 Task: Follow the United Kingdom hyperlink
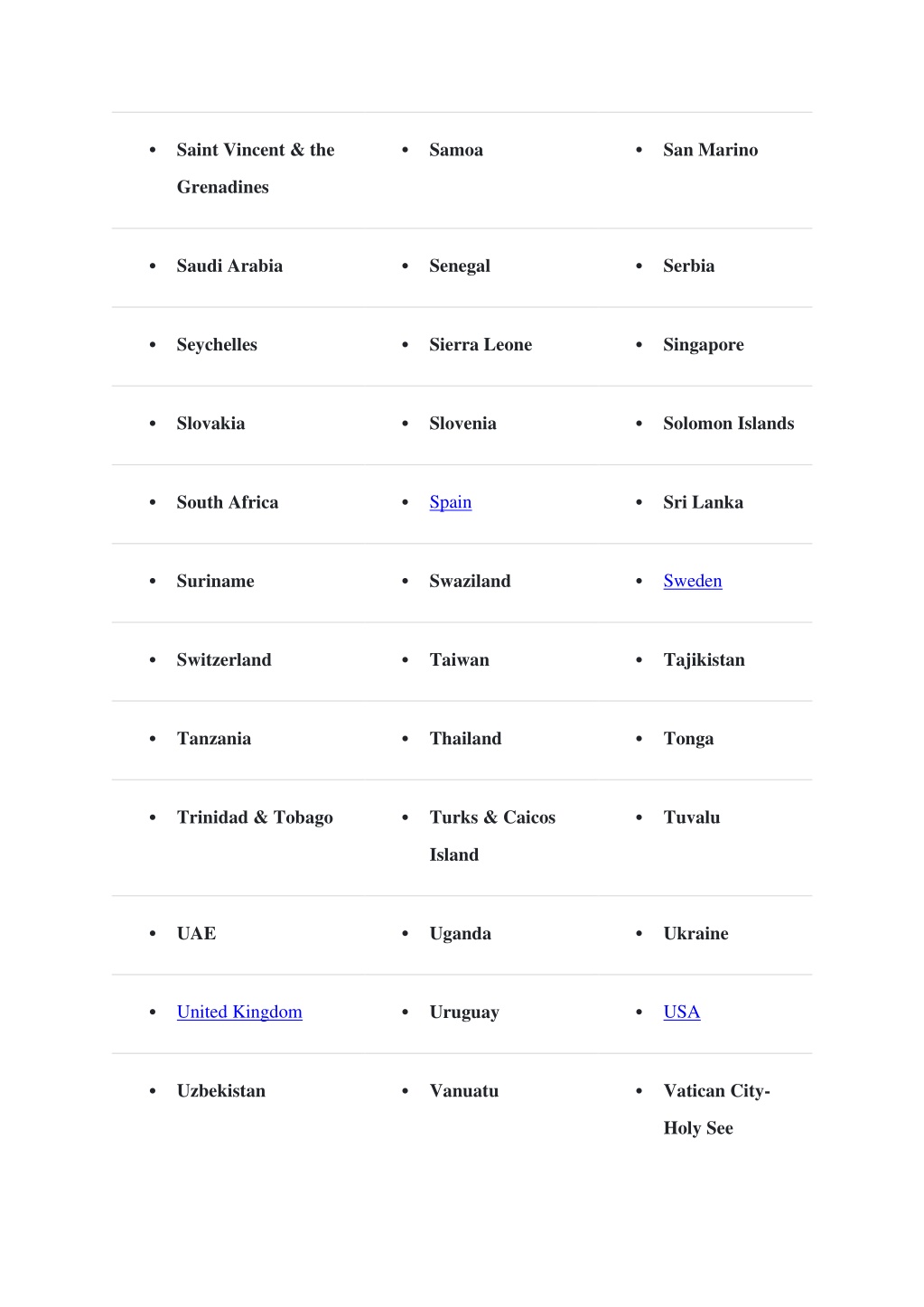[239, 1012]
